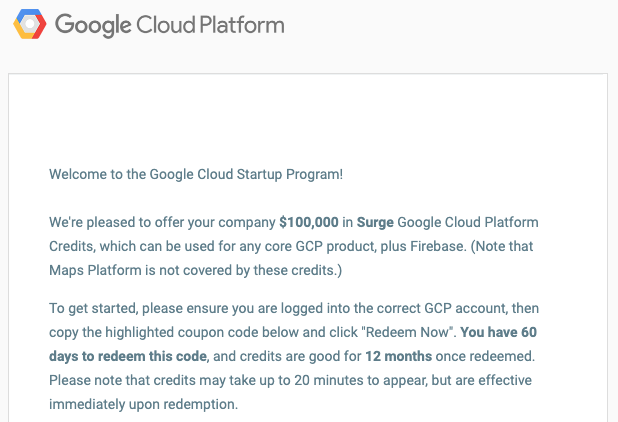The height and width of the screenshot is (422, 618).
Task: Click the Maps Platform phrase in parentheses
Action: (x=95, y=270)
